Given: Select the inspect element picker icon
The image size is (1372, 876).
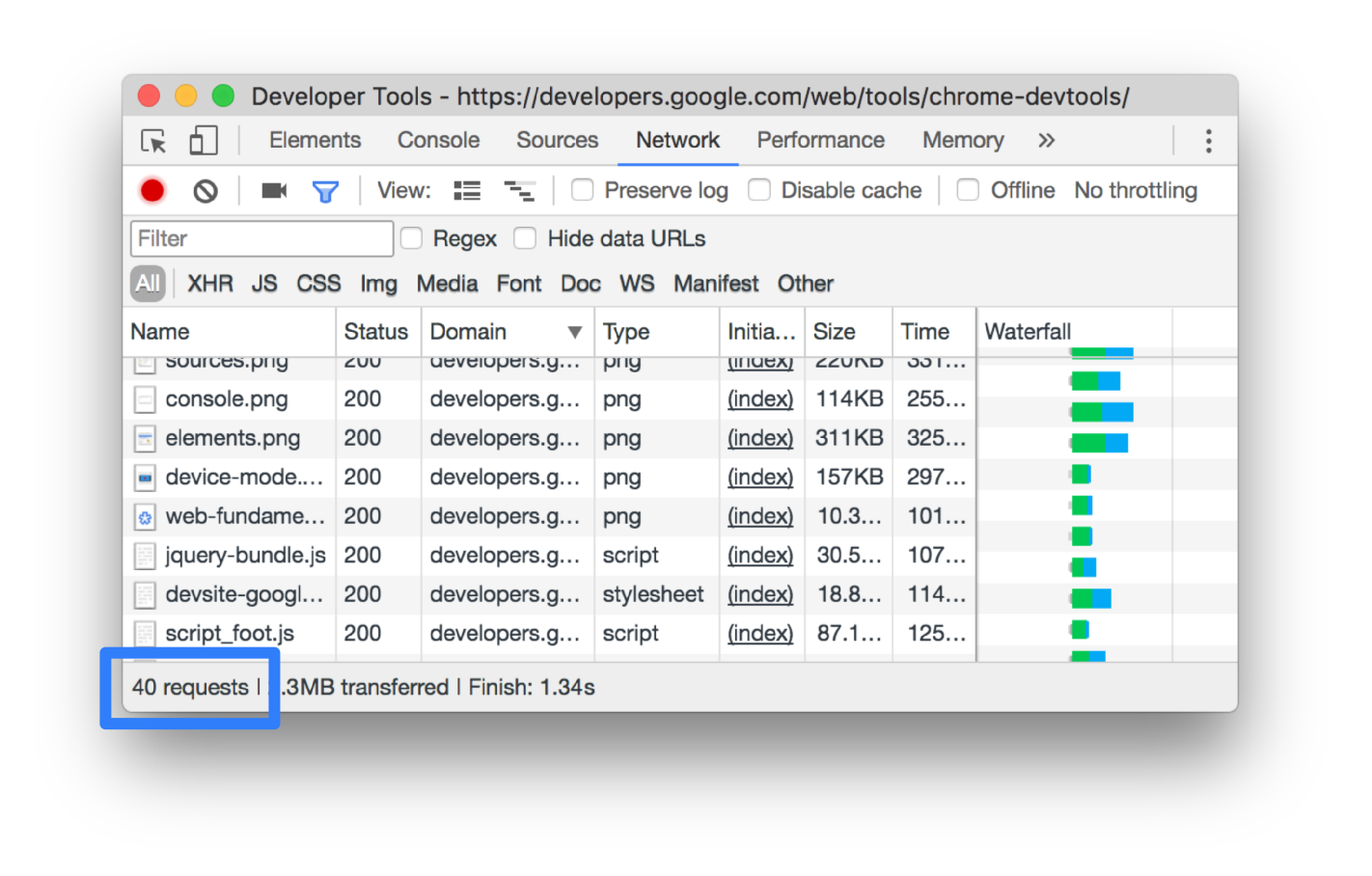Looking at the screenshot, I should [x=153, y=141].
